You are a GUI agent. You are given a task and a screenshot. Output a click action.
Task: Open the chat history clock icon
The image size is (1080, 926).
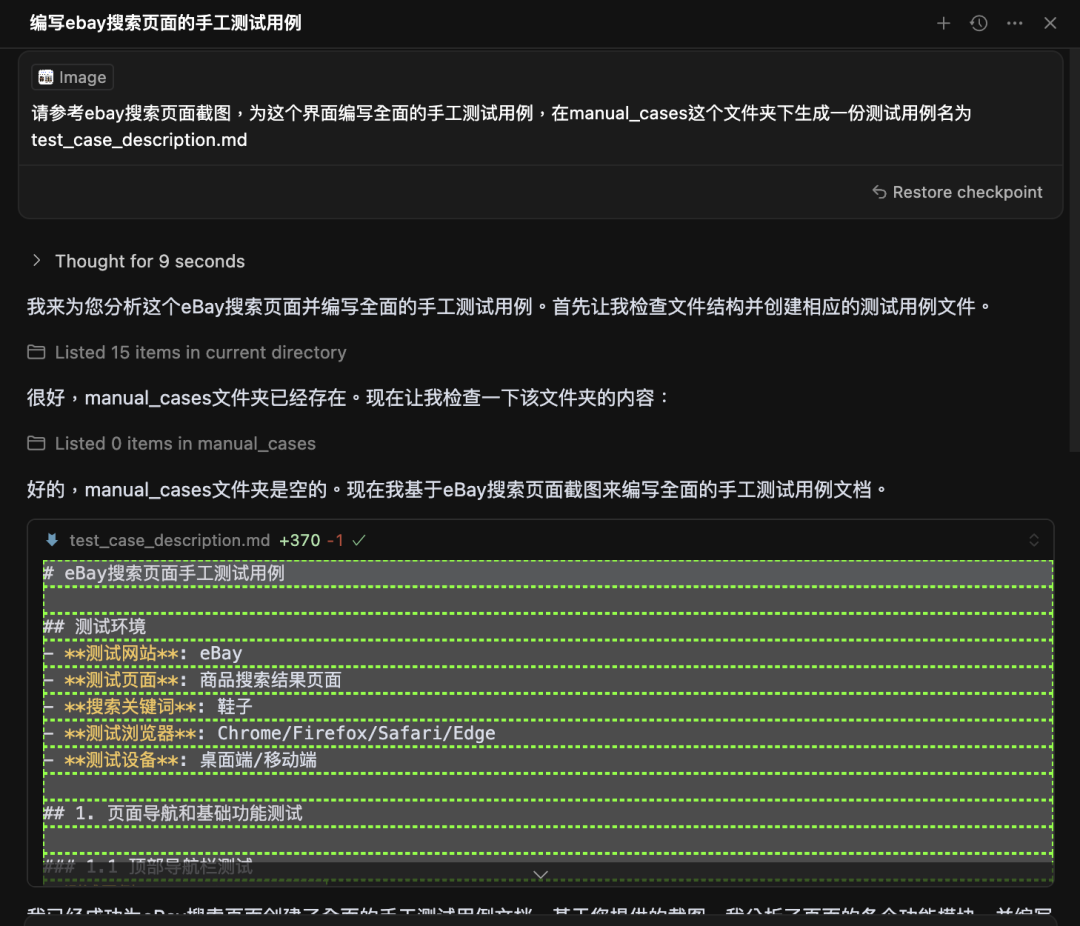979,22
